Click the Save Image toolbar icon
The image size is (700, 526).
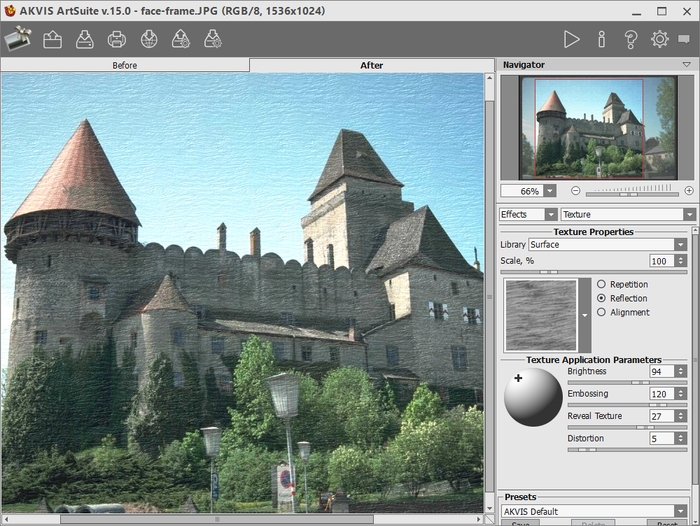(x=84, y=39)
